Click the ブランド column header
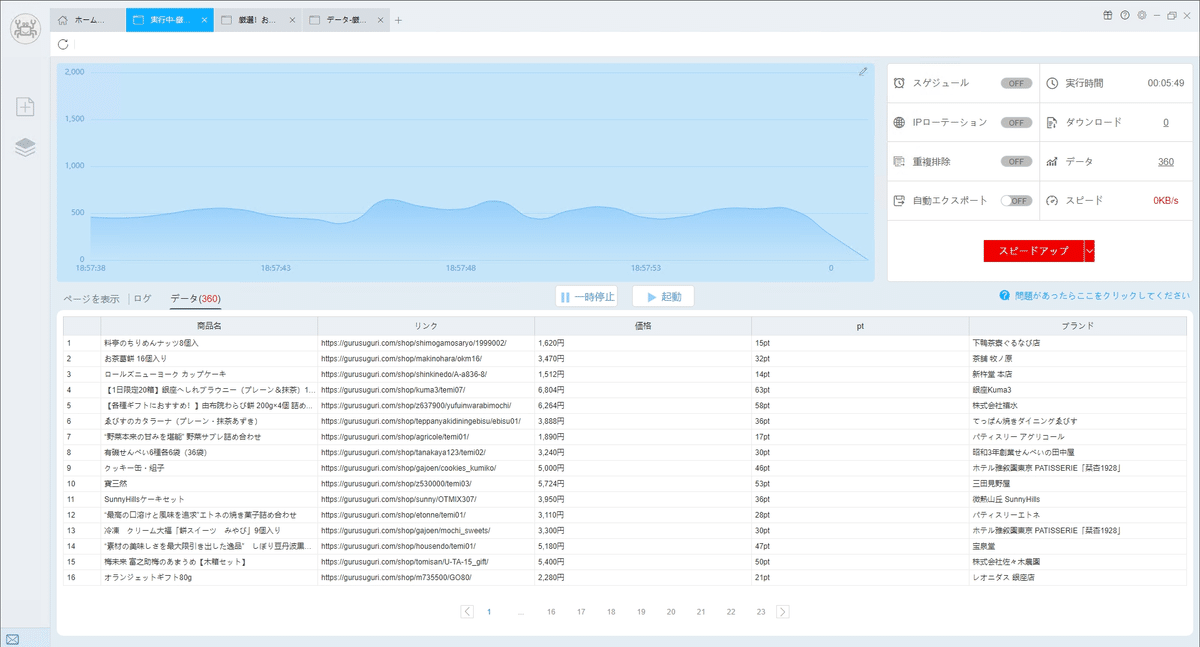1200x647 pixels. (1077, 325)
